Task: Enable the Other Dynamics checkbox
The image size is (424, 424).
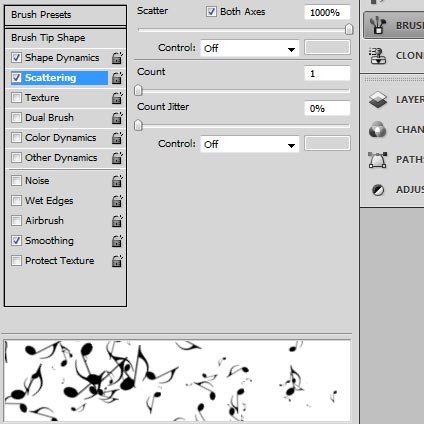Action: [16, 158]
